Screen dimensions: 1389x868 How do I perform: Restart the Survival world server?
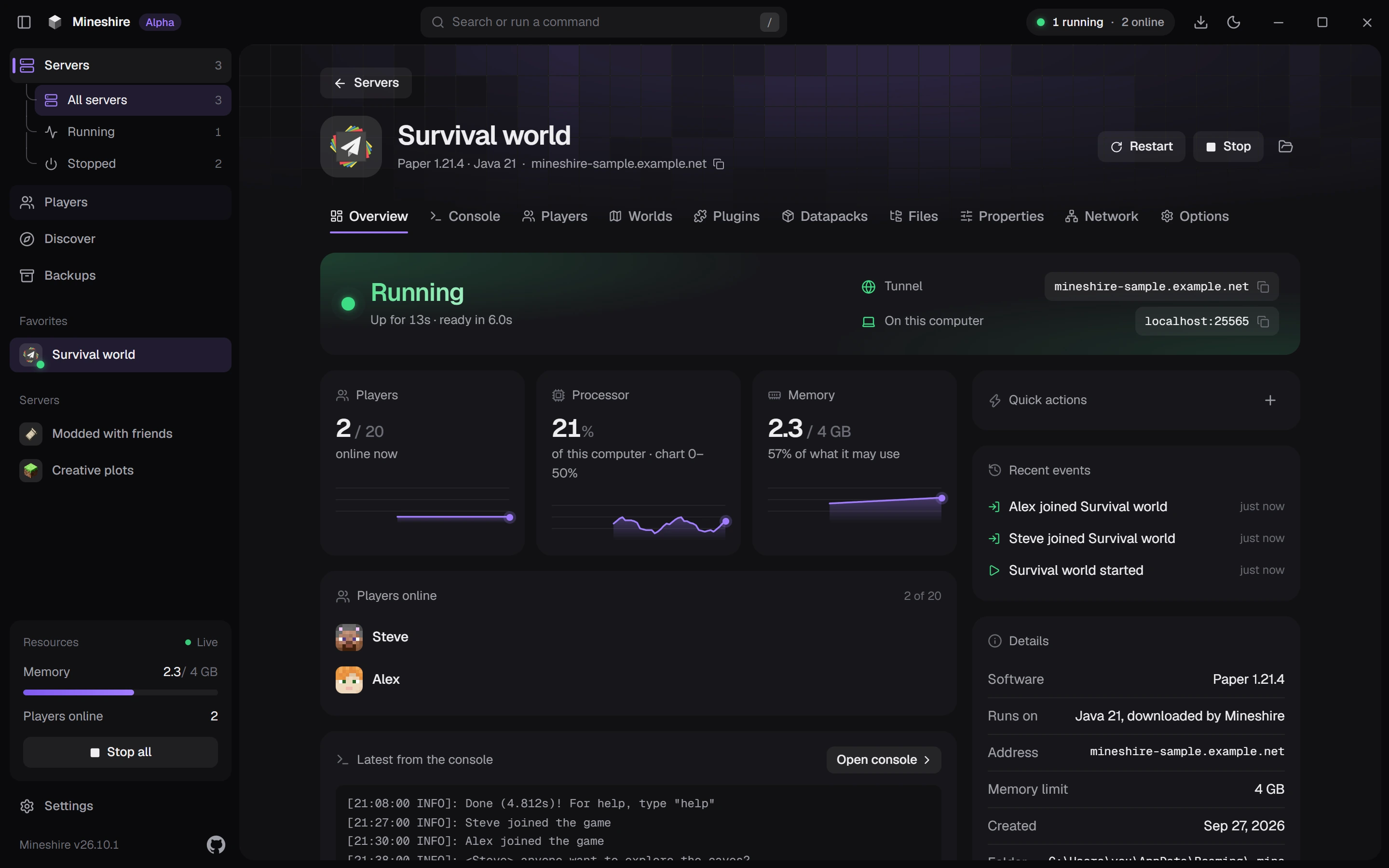1141,147
